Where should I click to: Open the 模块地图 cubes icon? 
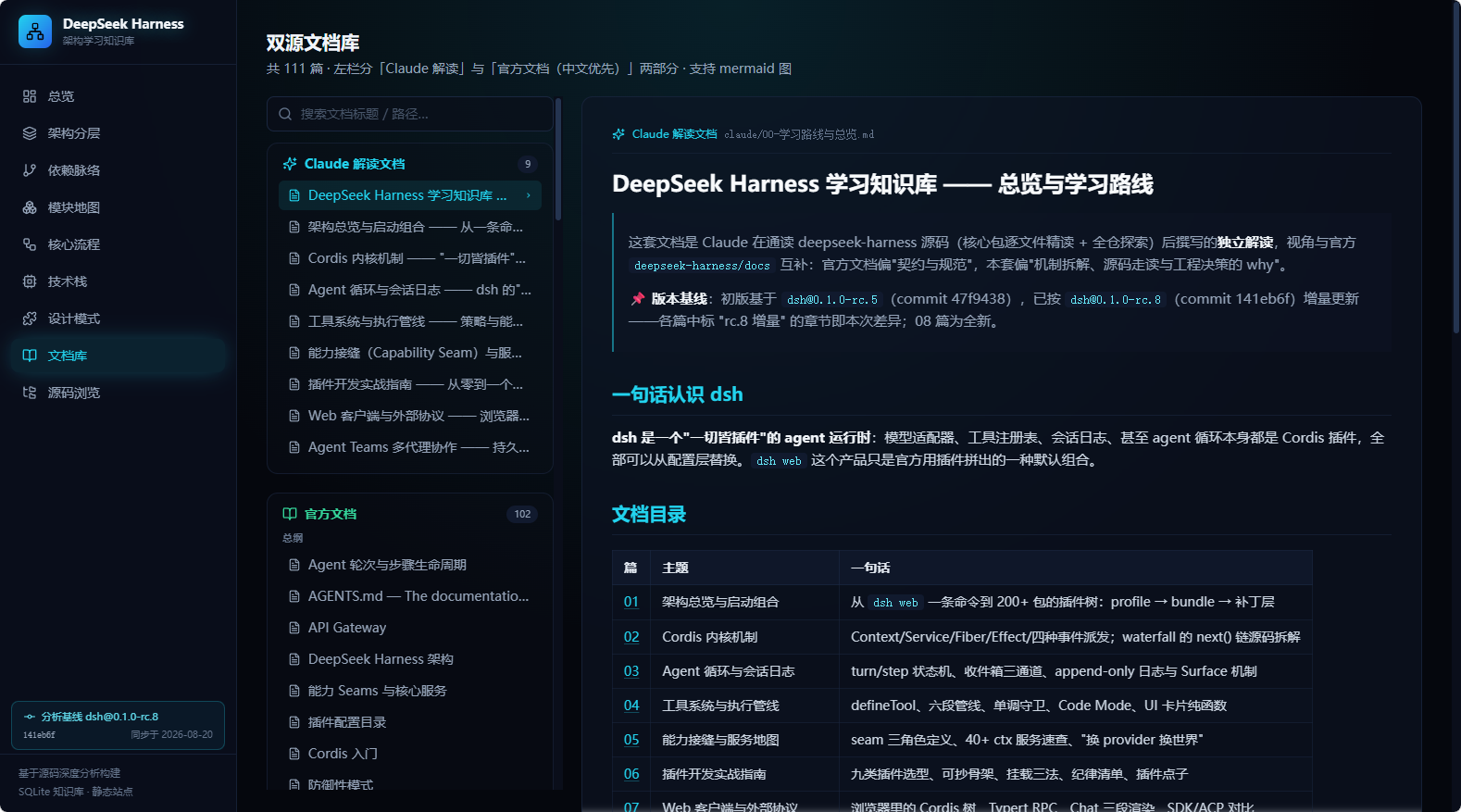pyautogui.click(x=30, y=207)
